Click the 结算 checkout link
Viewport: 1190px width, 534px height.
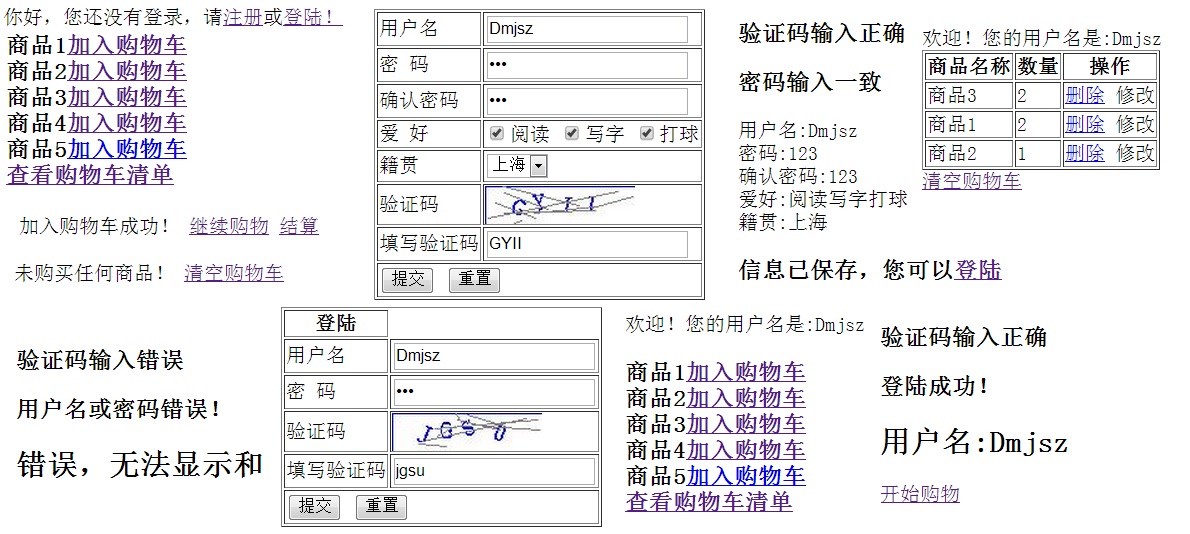(299, 226)
